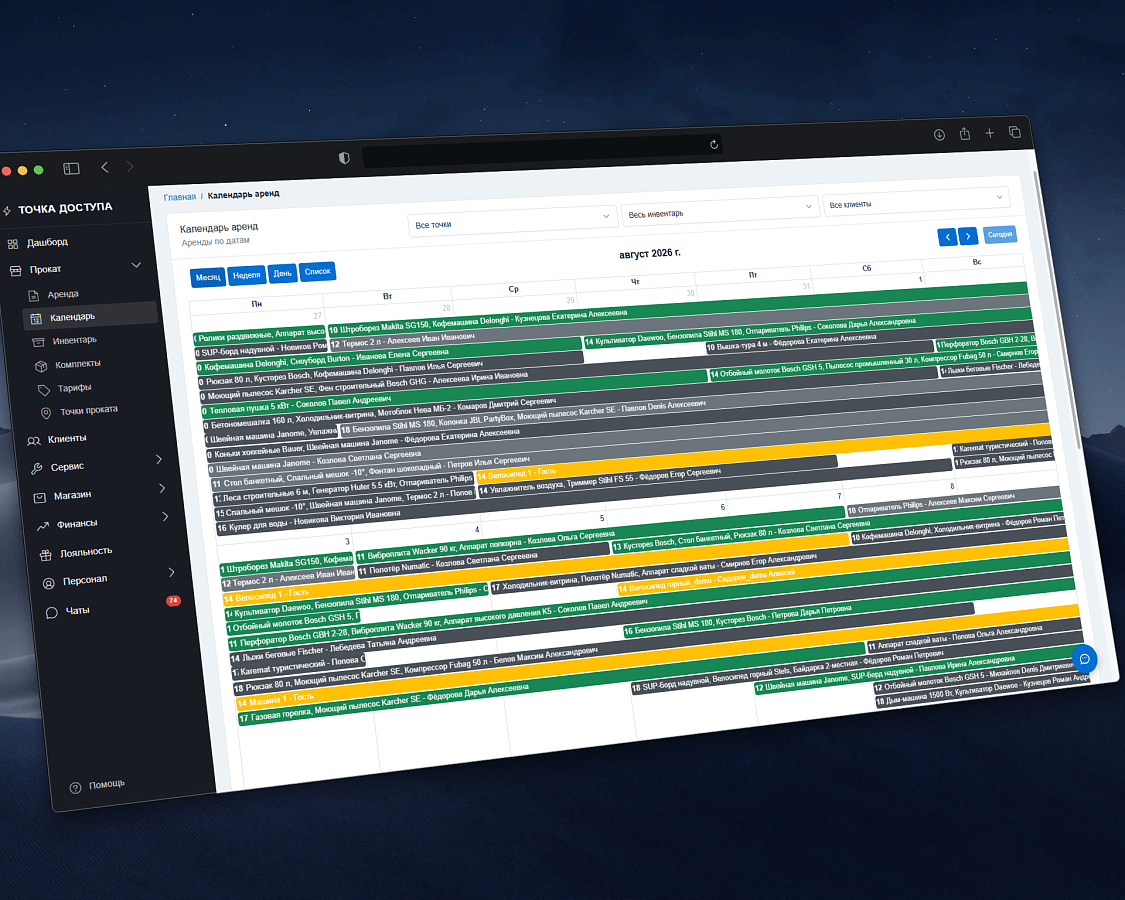Click the Инвентарь box icon
This screenshot has width=1125, height=900.
click(39, 342)
